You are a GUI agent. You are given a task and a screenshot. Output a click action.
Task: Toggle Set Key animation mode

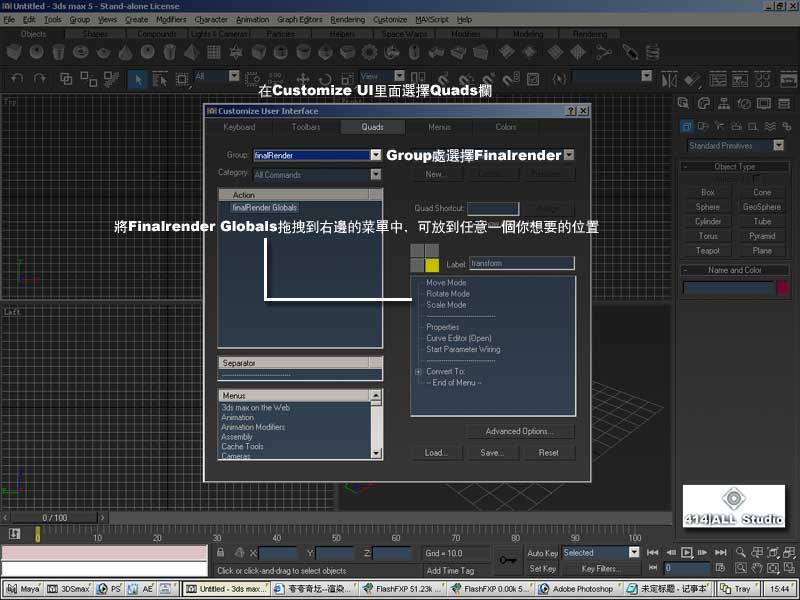tap(542, 568)
